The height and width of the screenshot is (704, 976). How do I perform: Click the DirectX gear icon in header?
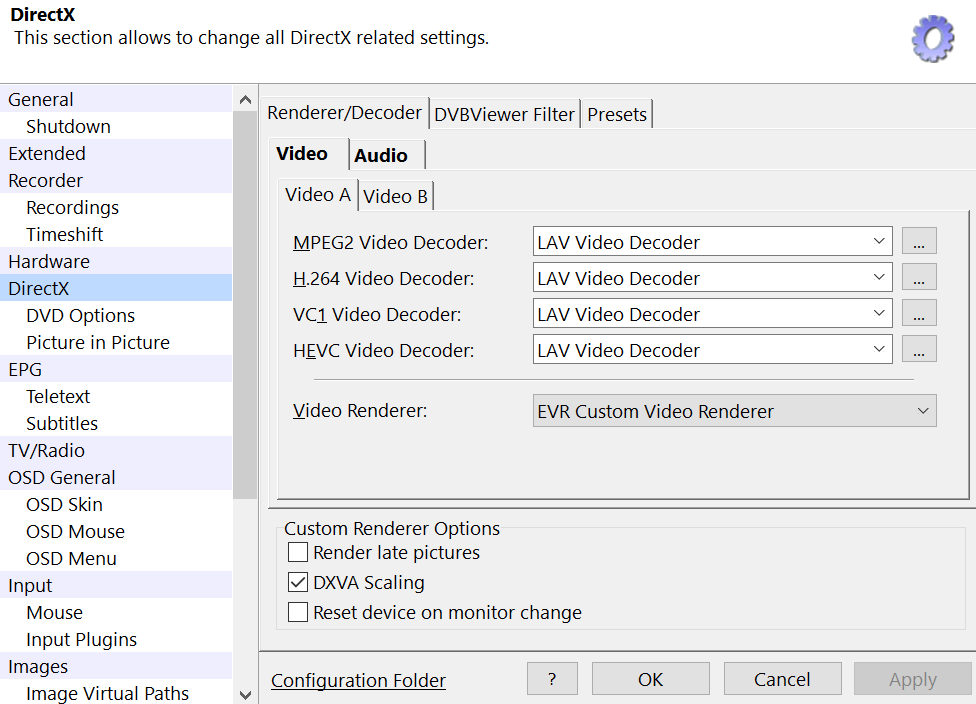(932, 38)
